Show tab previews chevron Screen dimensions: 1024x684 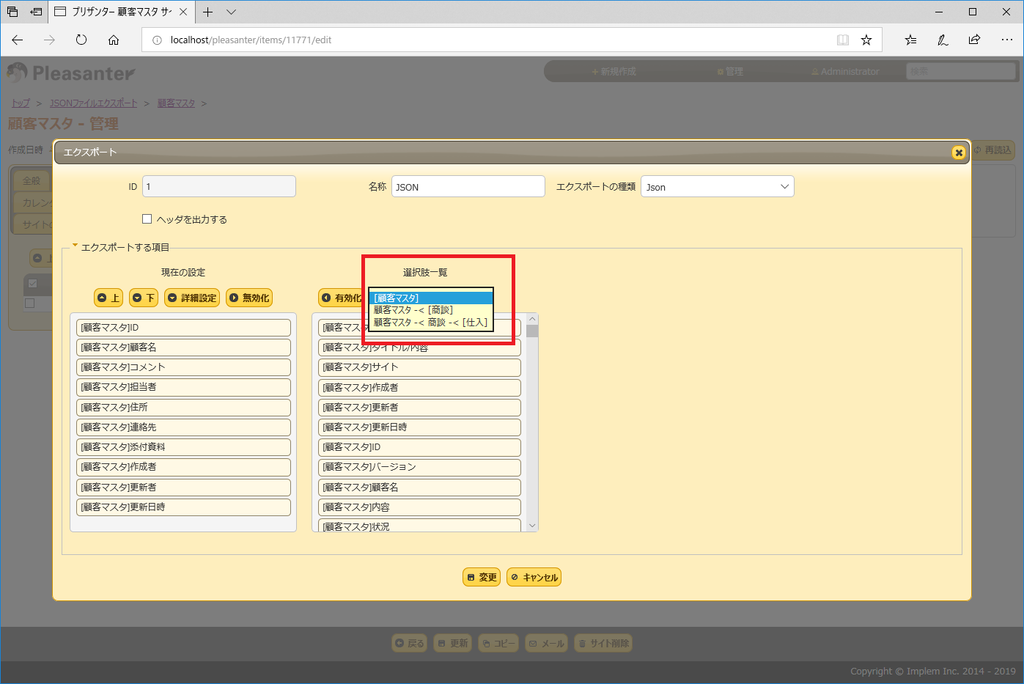point(231,12)
